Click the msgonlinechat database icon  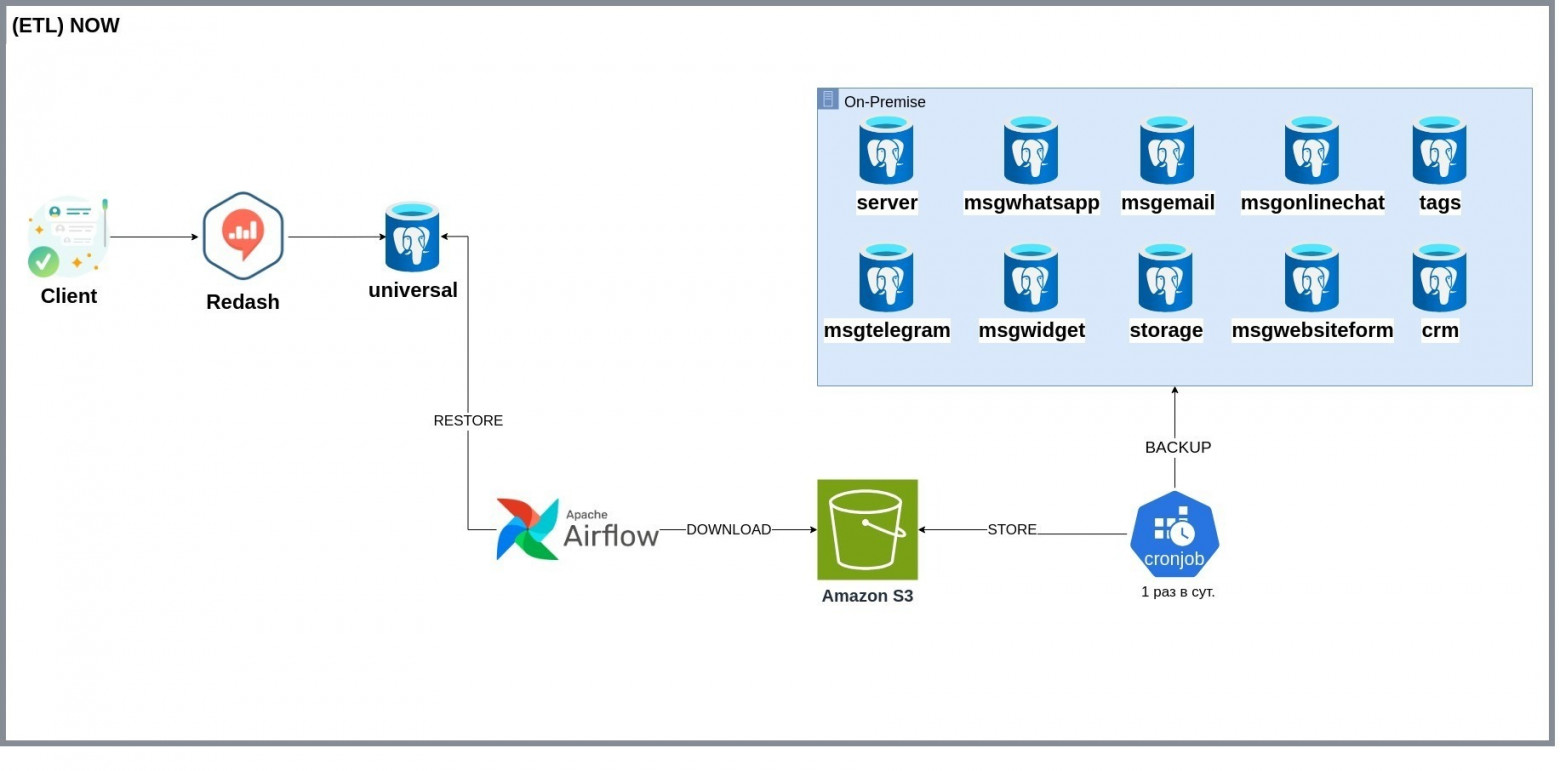click(1312, 150)
